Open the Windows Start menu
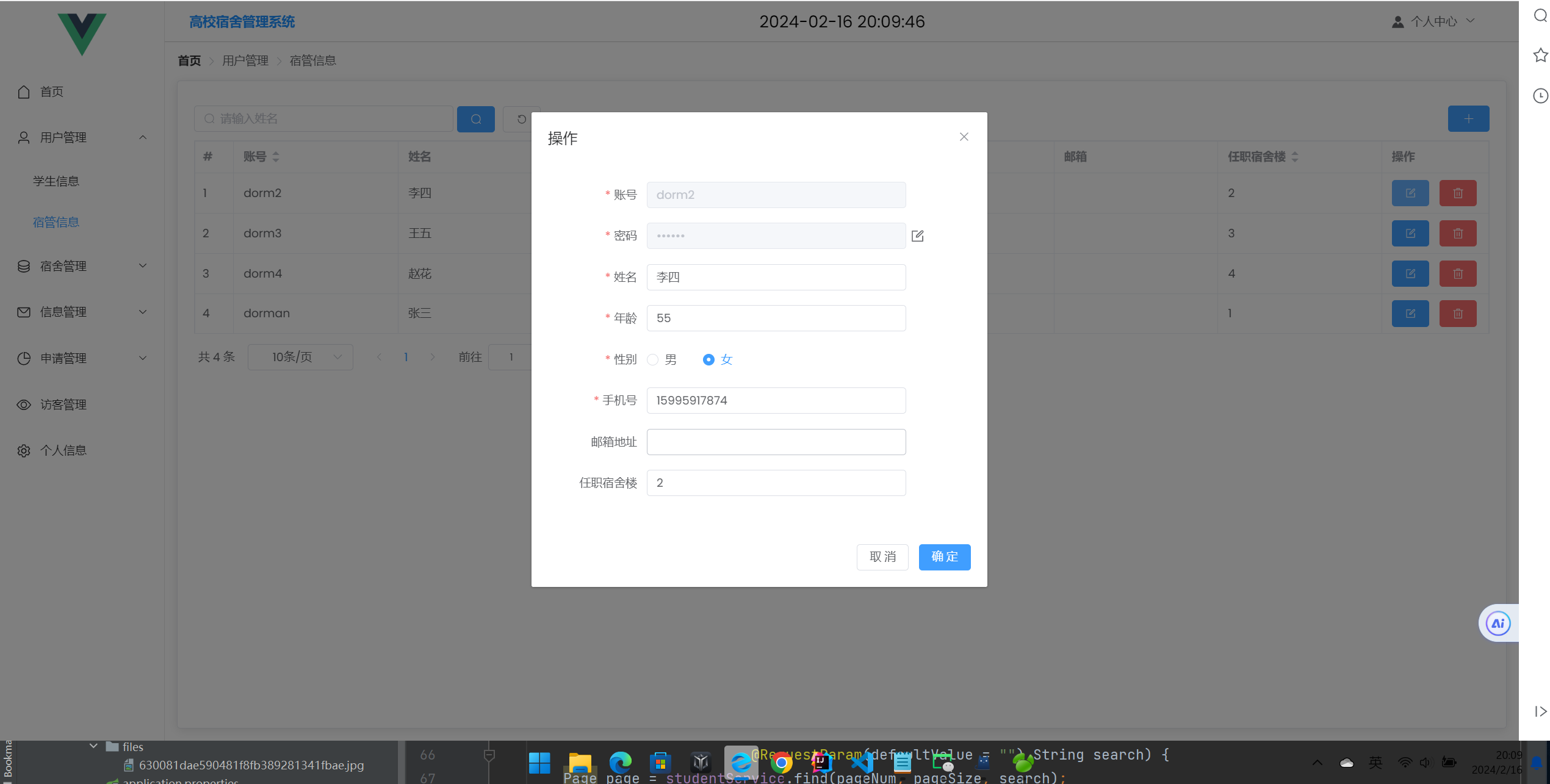 (x=539, y=763)
